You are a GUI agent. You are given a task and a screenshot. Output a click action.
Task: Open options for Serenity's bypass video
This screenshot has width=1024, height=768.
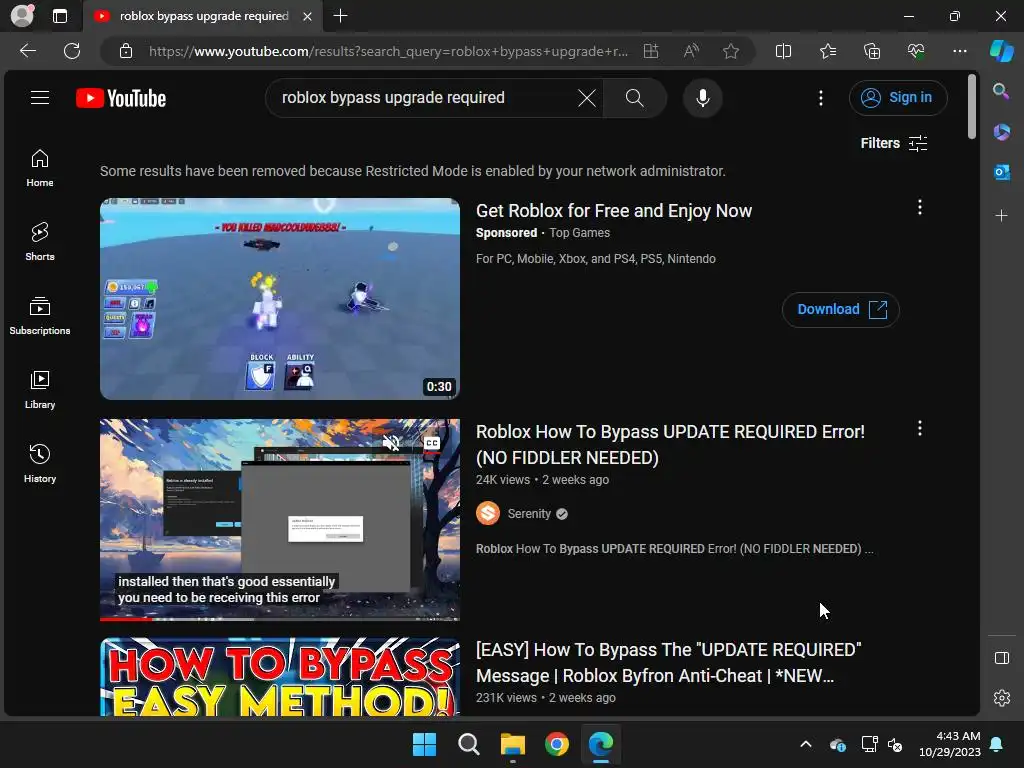point(920,428)
